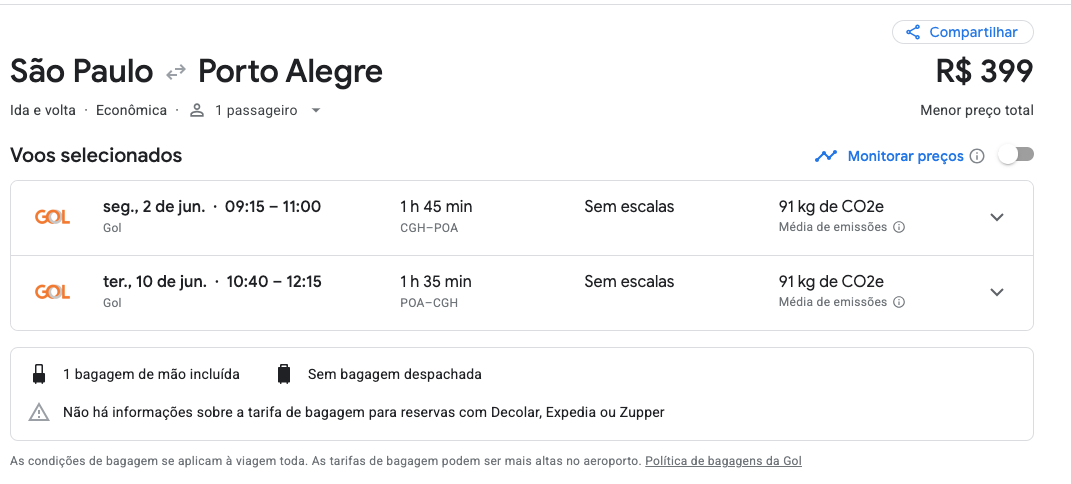Click the Monitorar preços label
1071x484 pixels.
pos(905,156)
